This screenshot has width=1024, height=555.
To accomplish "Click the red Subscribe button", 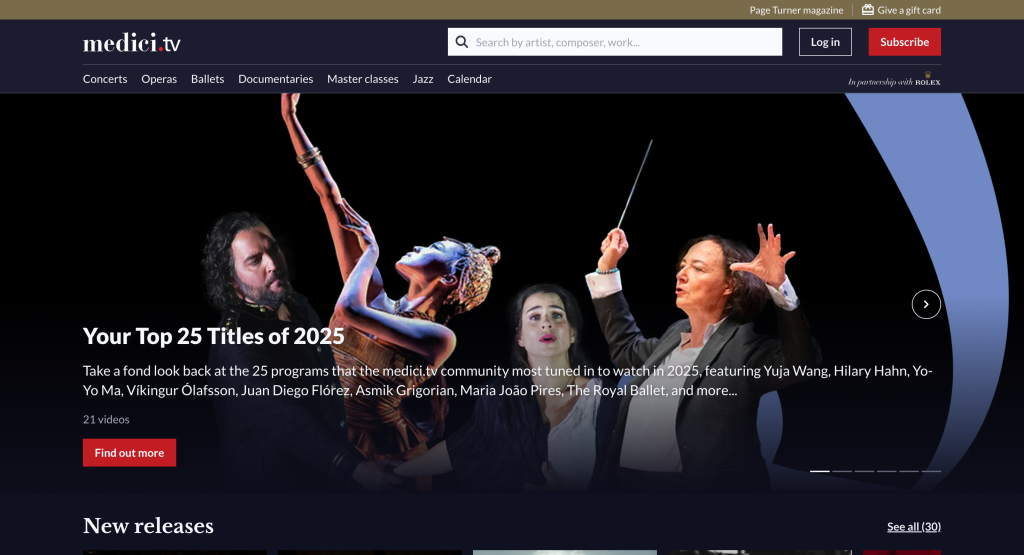I will click(904, 42).
